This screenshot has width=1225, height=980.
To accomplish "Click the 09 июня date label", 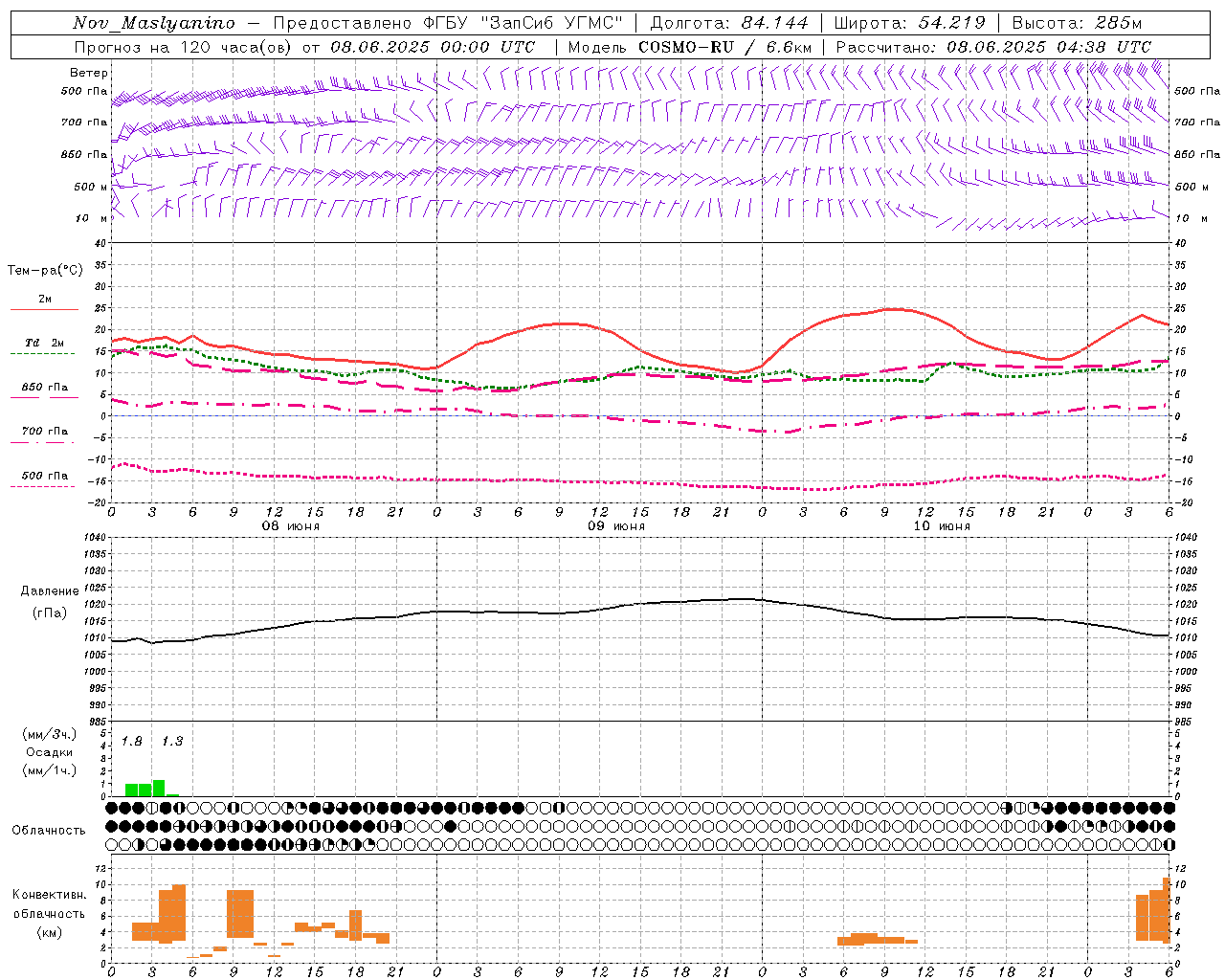I will click(615, 526).
